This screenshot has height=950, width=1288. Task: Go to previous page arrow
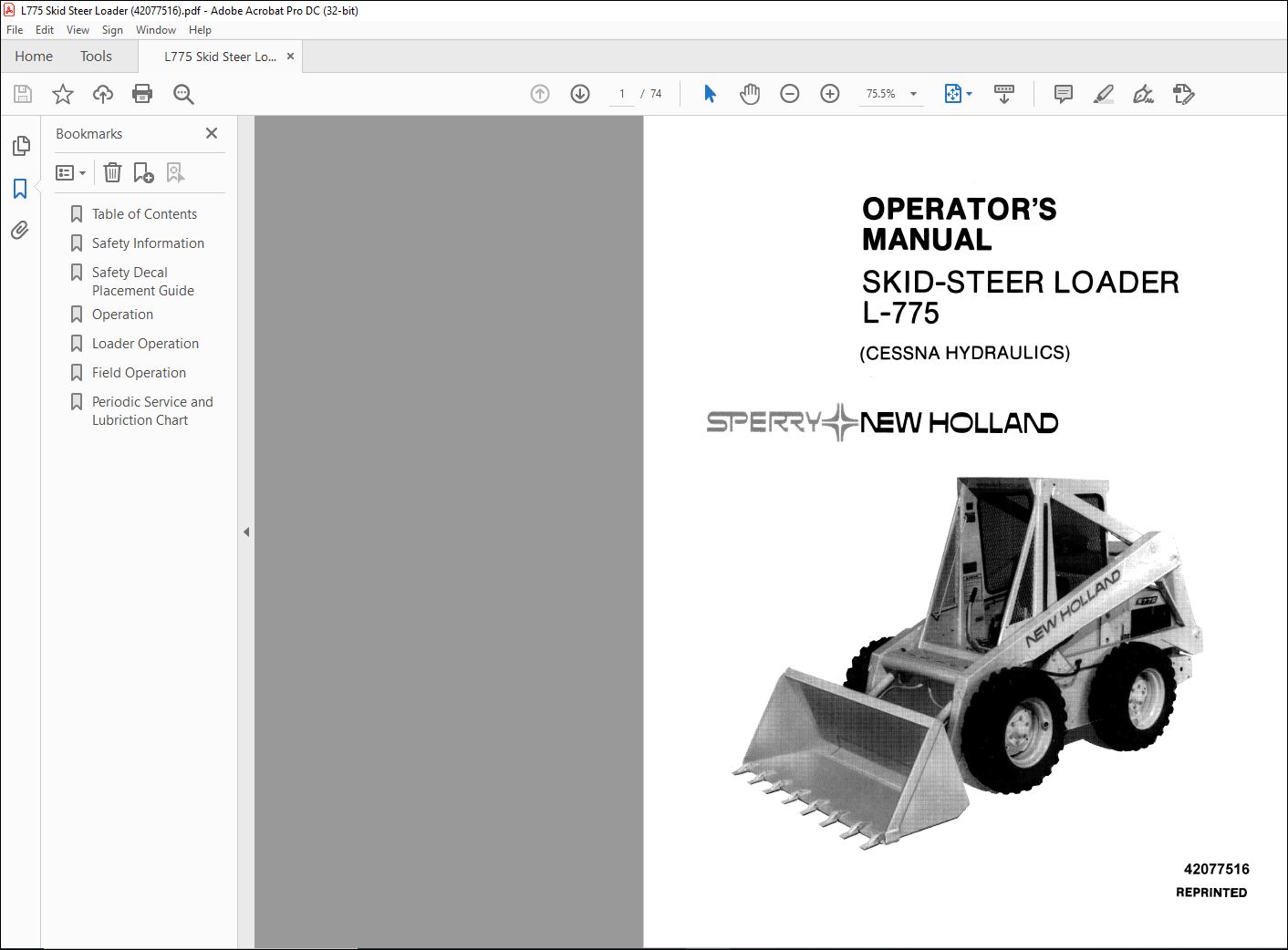pos(540,94)
